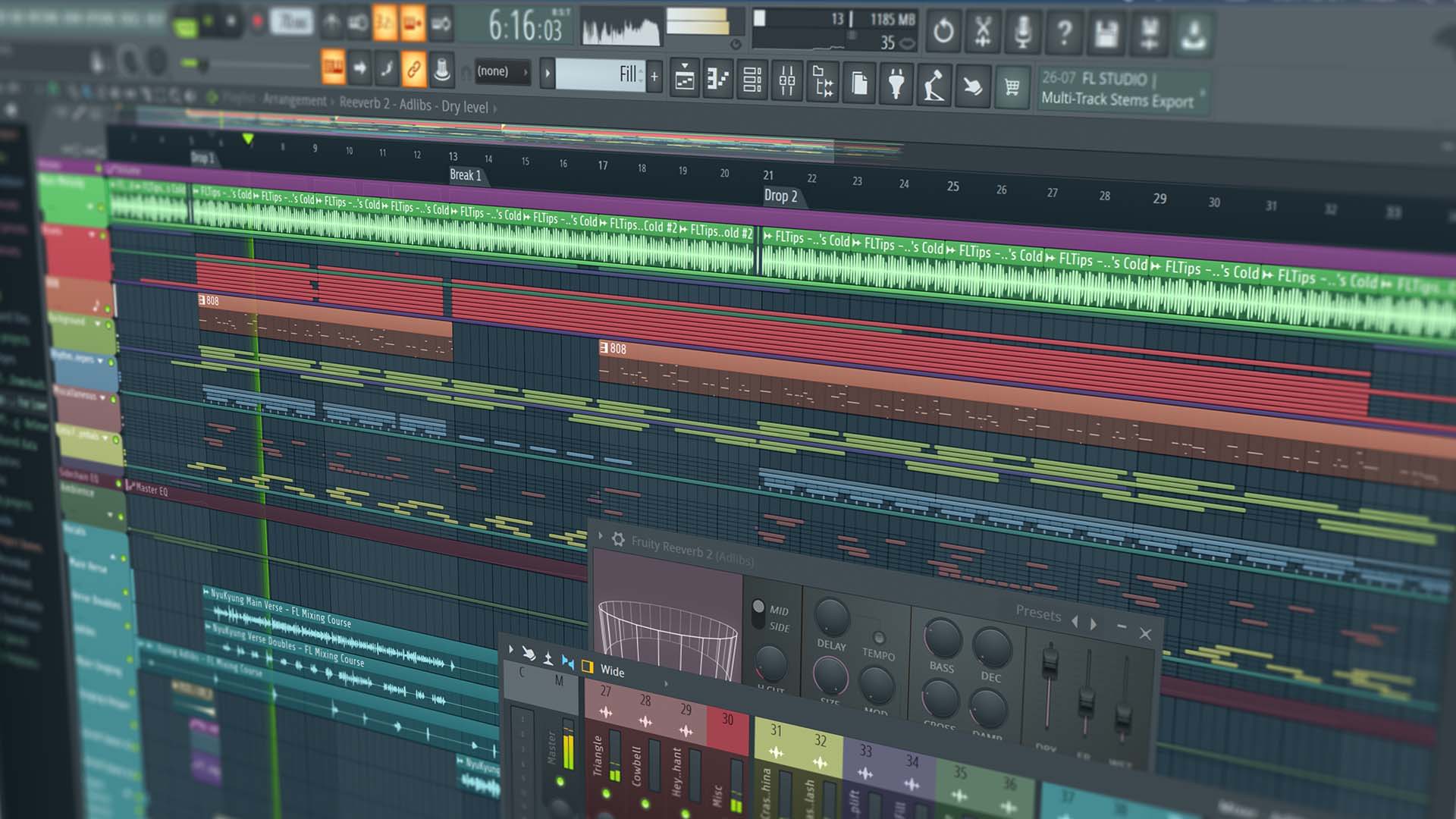Viewport: 1456px width, 819px height.
Task: Open the Mixer view icon
Action: click(786, 80)
